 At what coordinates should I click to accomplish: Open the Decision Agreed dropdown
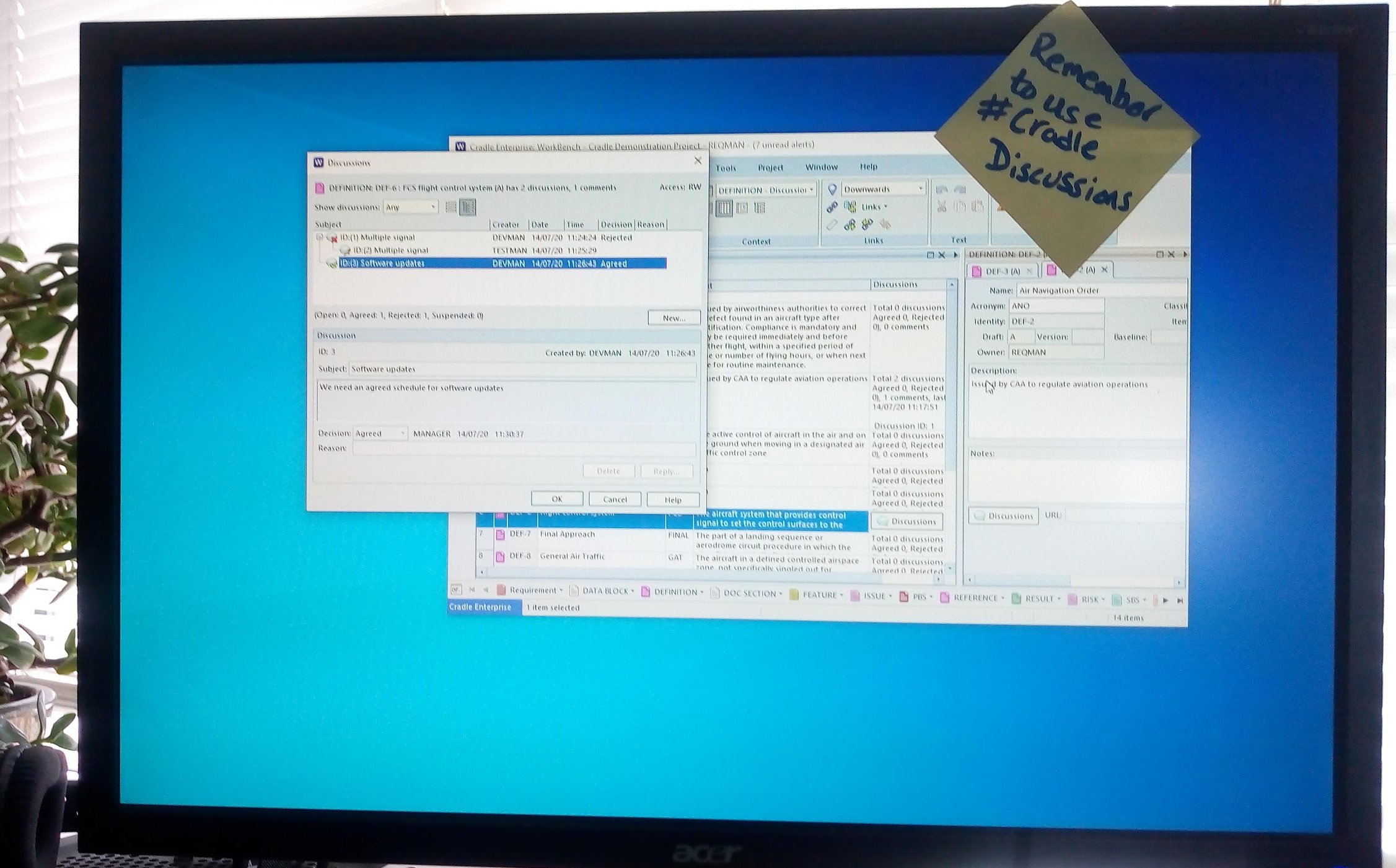tap(380, 433)
